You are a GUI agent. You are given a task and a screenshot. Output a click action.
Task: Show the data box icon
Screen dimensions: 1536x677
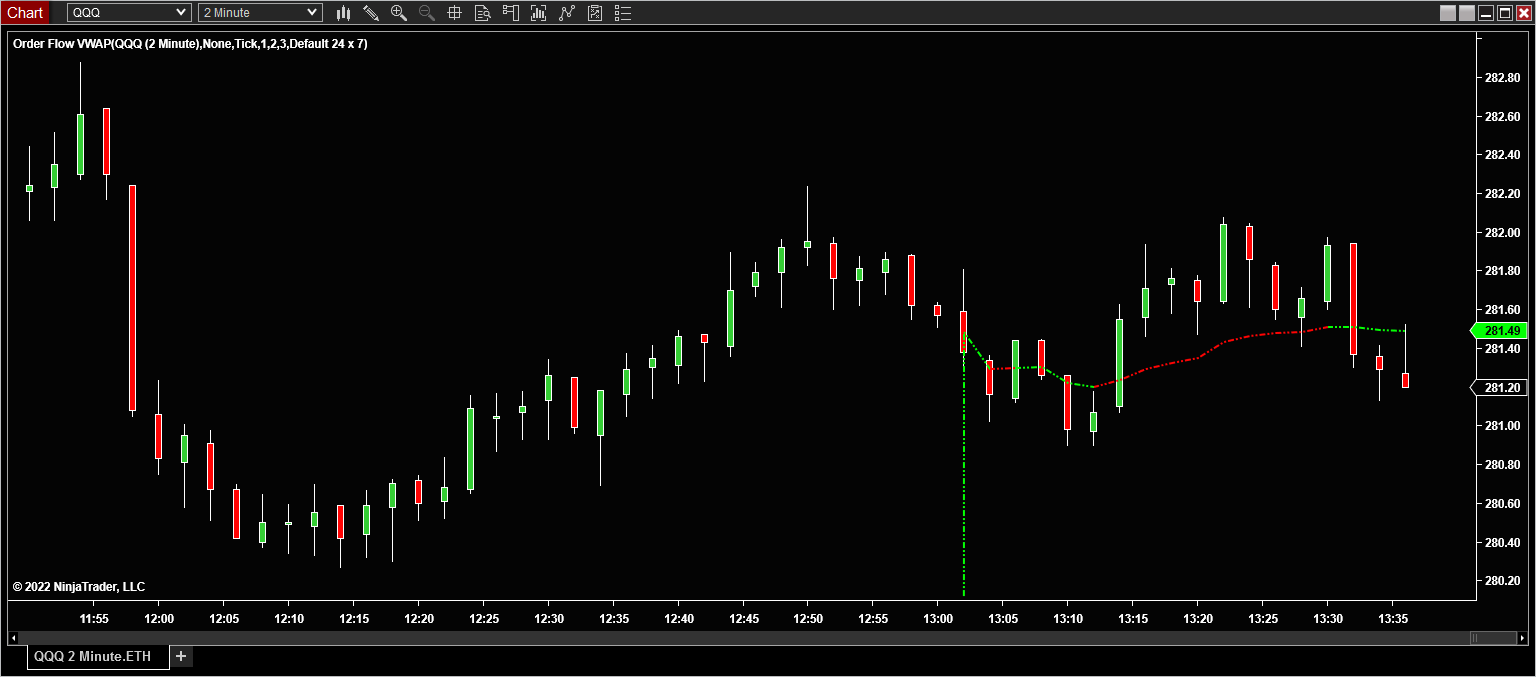[x=482, y=13]
